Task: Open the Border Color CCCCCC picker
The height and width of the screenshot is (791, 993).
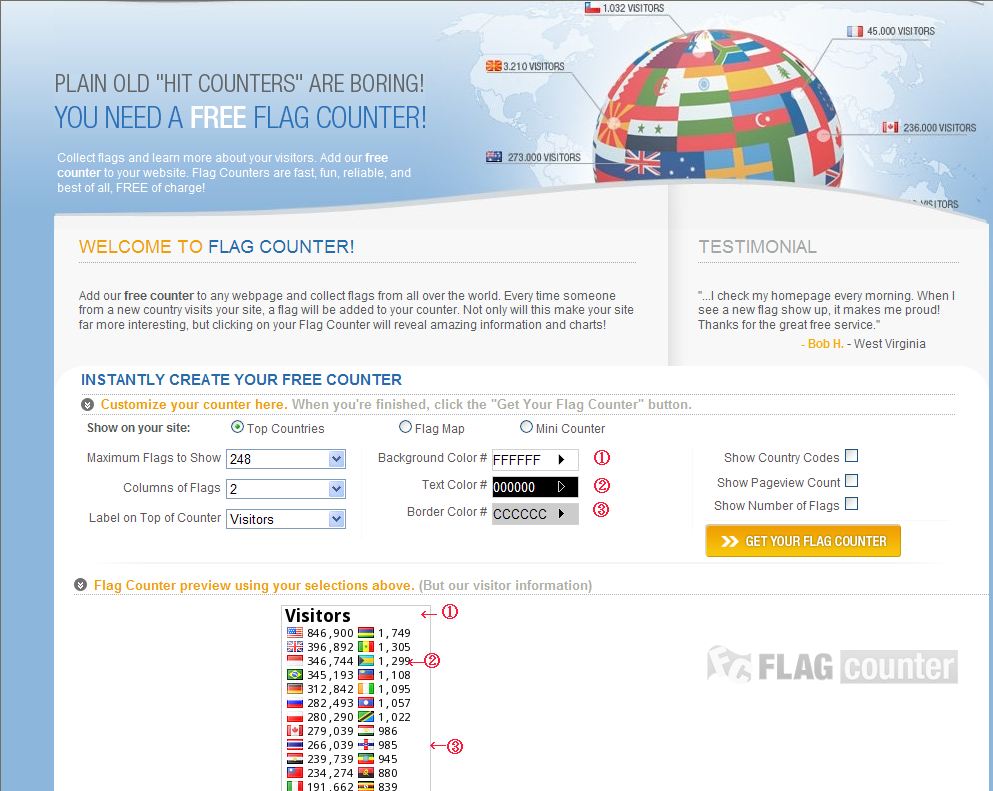Action: pyautogui.click(x=535, y=514)
